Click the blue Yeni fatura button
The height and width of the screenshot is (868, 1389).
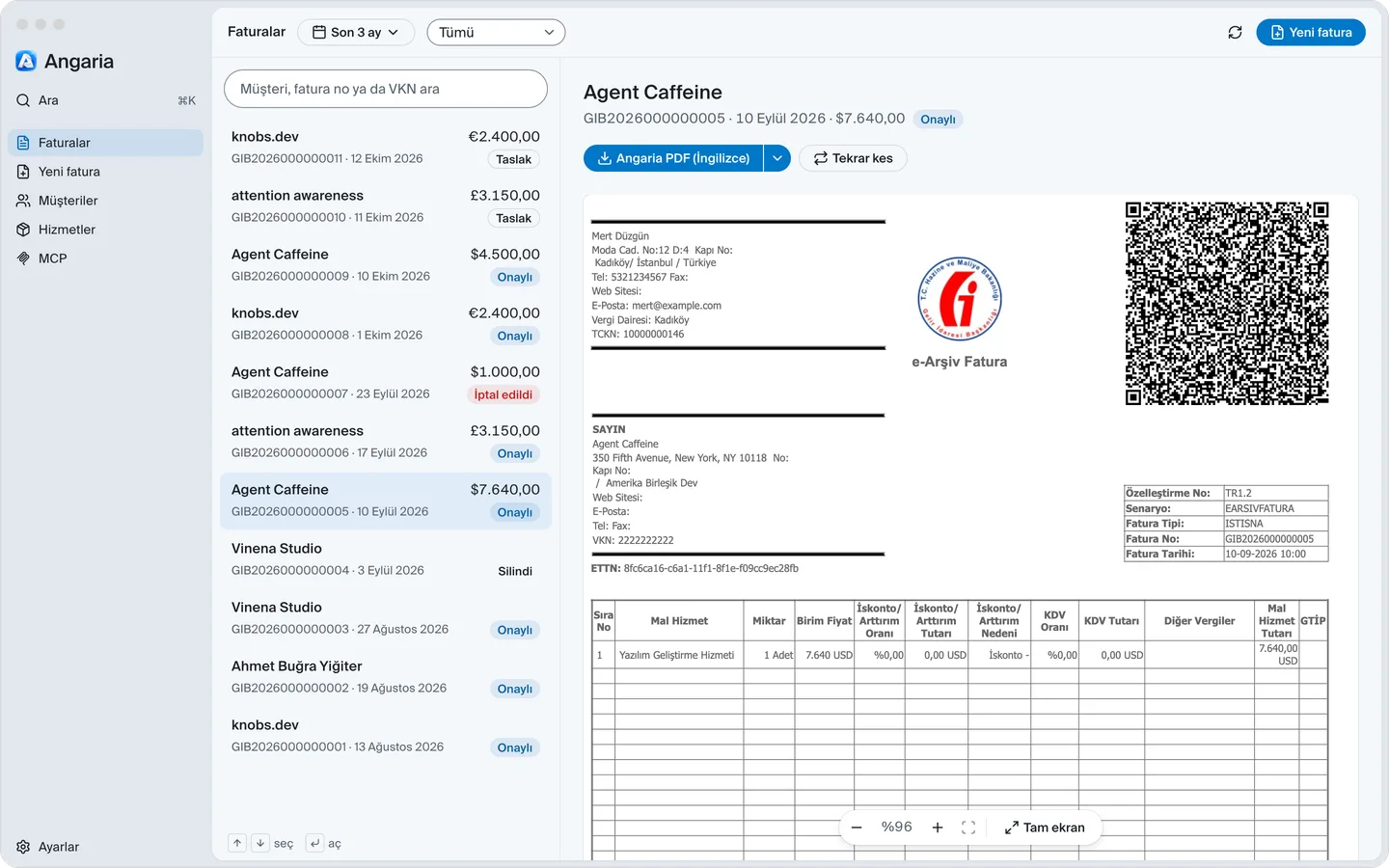tap(1311, 32)
